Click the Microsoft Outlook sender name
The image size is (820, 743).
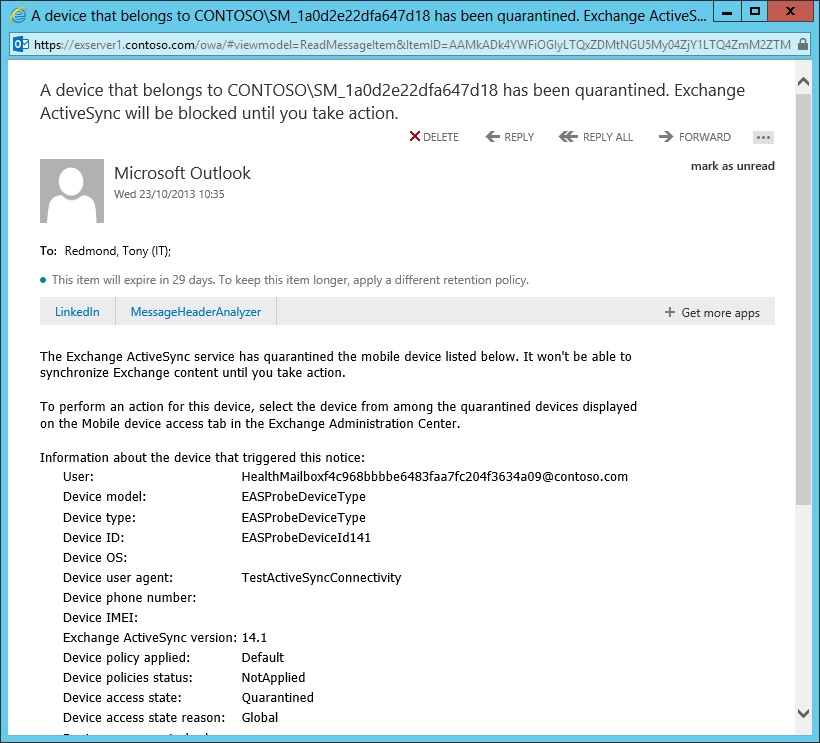click(182, 173)
